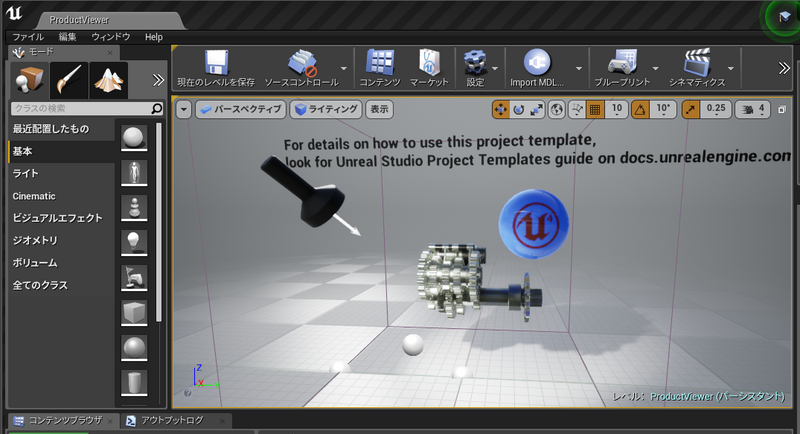Select the Cinematic category
The height and width of the screenshot is (434, 800).
(x=61, y=196)
